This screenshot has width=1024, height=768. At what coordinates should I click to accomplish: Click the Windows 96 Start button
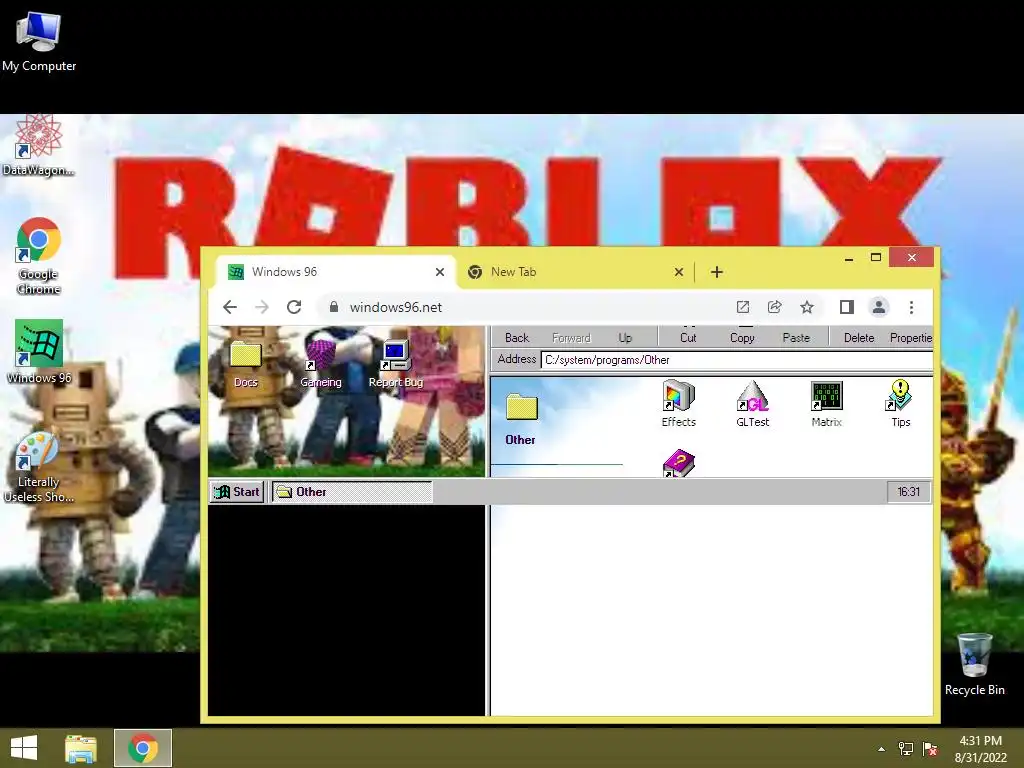[236, 492]
